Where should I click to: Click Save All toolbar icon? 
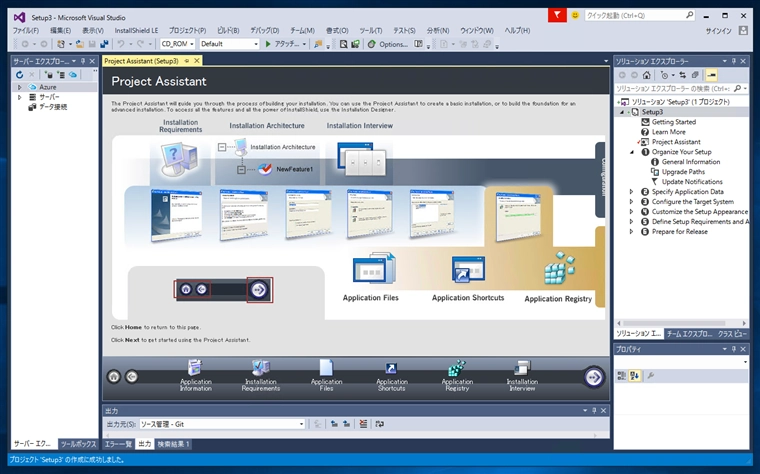point(104,44)
